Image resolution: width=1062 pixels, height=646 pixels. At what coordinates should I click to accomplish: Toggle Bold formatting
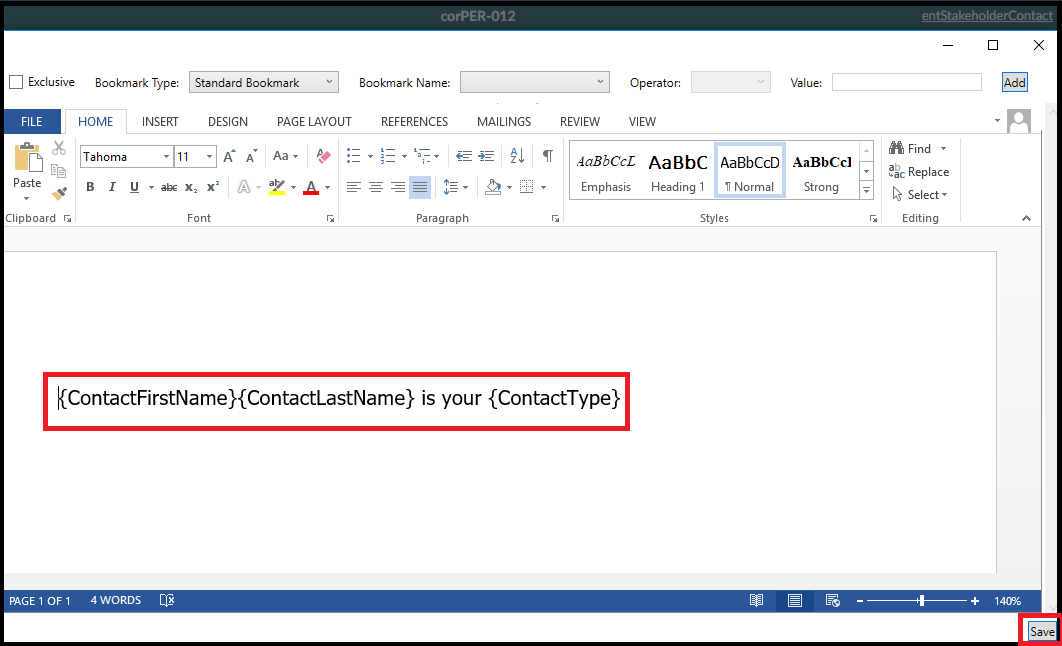coord(90,187)
